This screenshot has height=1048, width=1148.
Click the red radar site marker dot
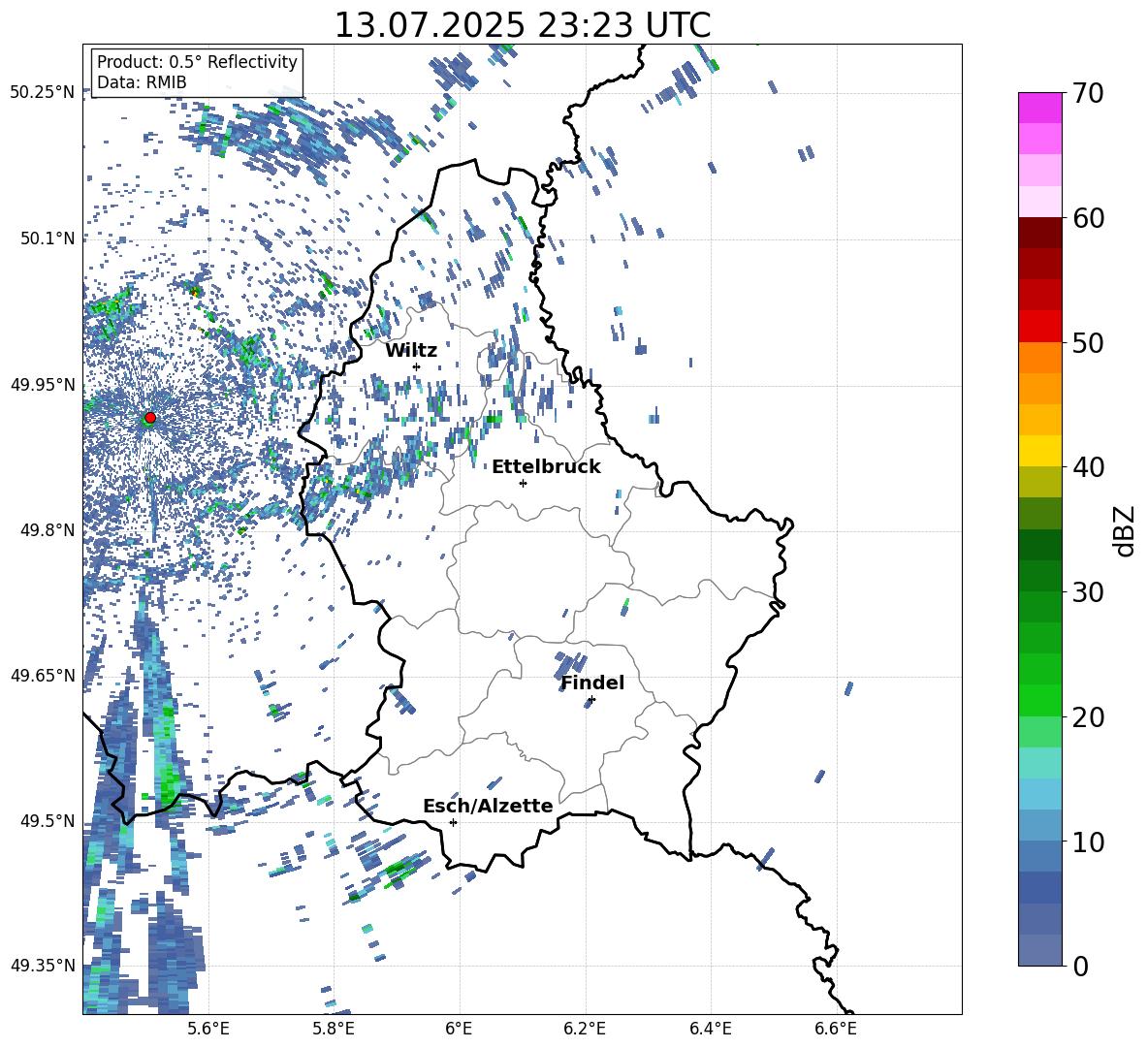[150, 417]
